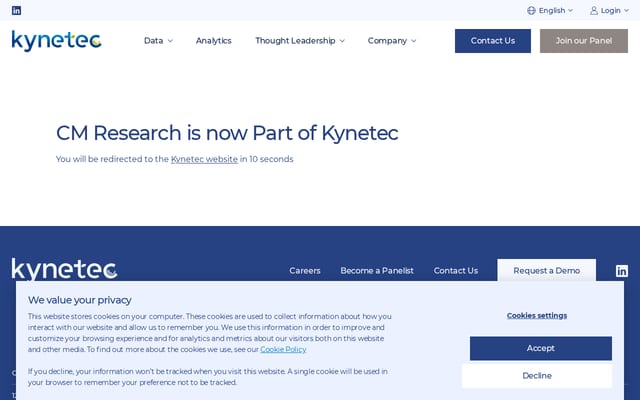Follow the Kynetec website link

tap(204, 159)
